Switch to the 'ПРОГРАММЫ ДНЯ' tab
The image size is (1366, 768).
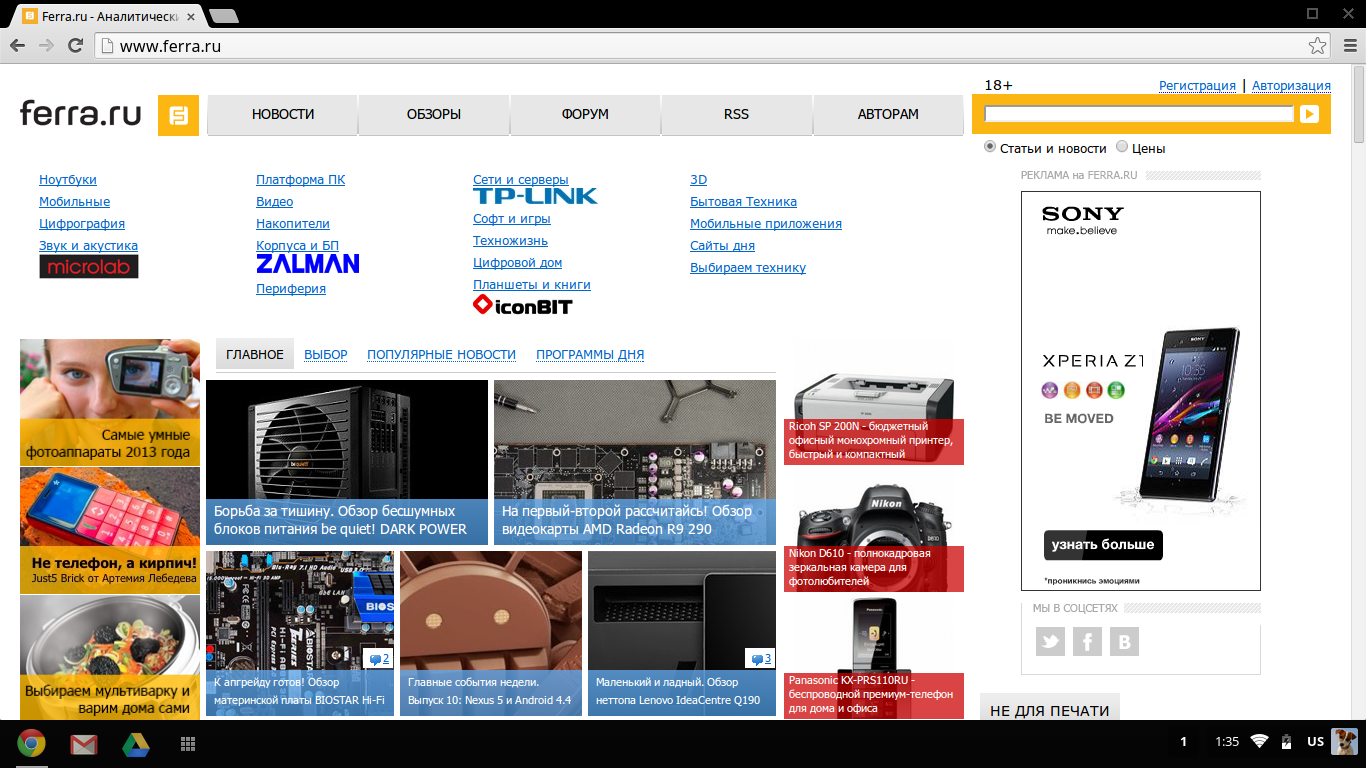point(590,355)
